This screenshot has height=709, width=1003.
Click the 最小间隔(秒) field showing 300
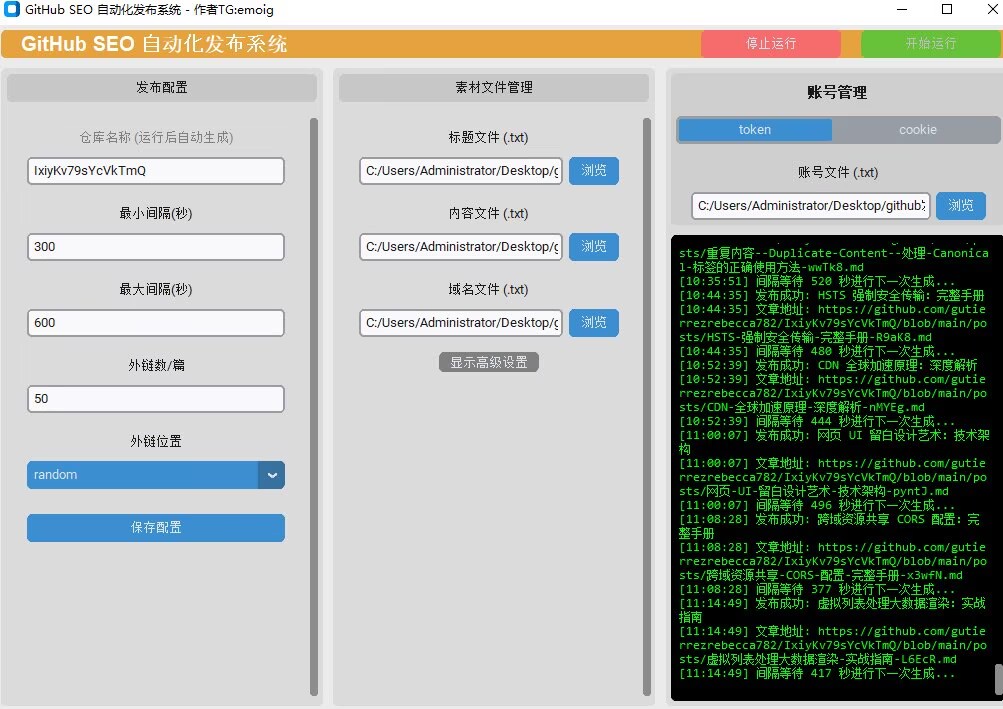pyautogui.click(x=155, y=247)
